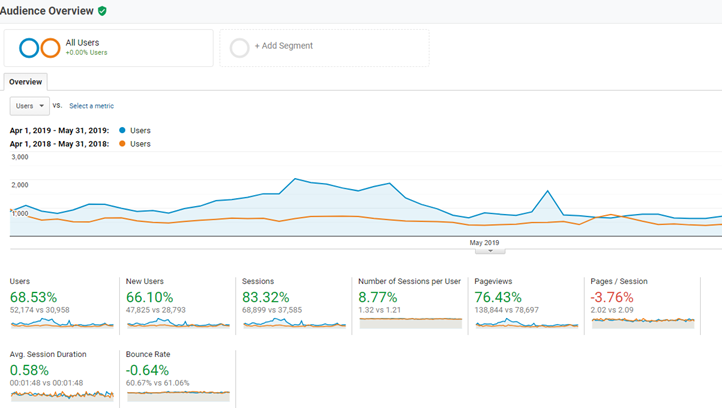Click the All Users segment circle icon
Viewport: 722px width, 408px height.
pyautogui.click(x=39, y=47)
